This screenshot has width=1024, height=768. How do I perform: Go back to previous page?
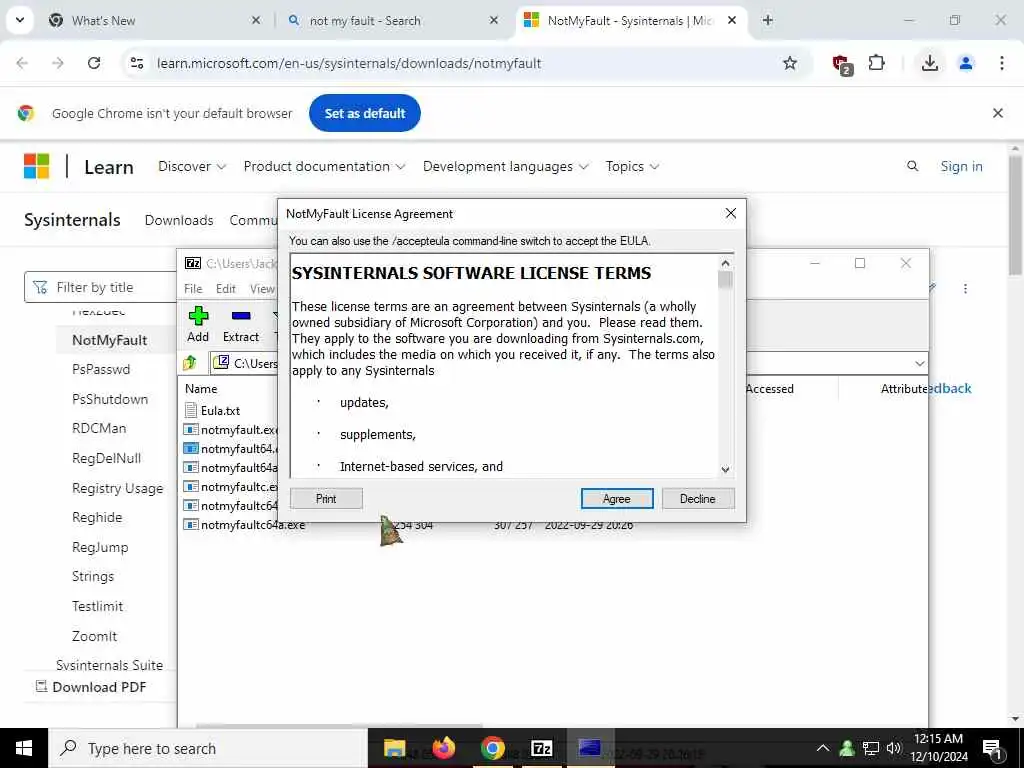click(22, 63)
